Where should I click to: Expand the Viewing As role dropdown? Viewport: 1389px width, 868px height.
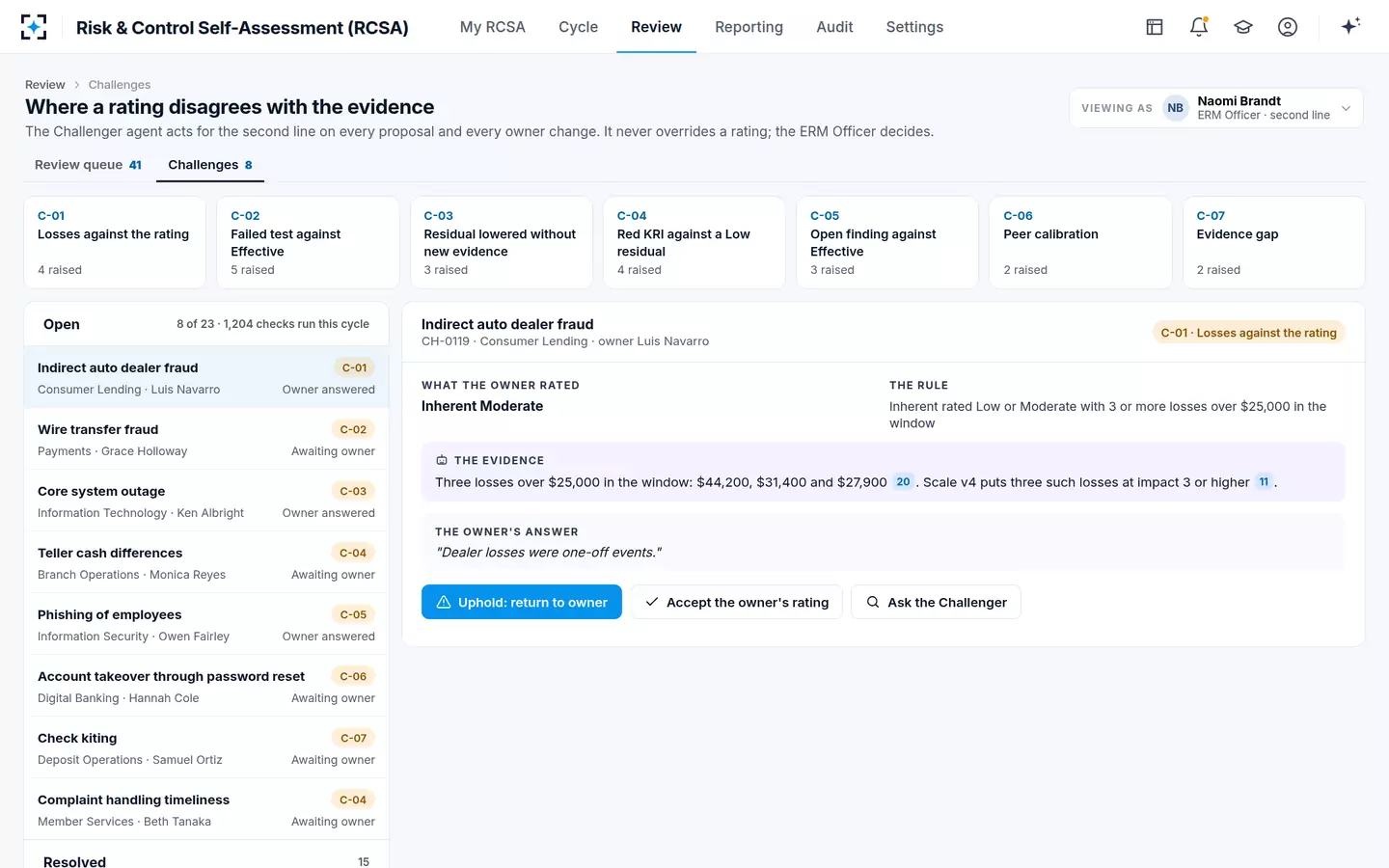pos(1216,108)
